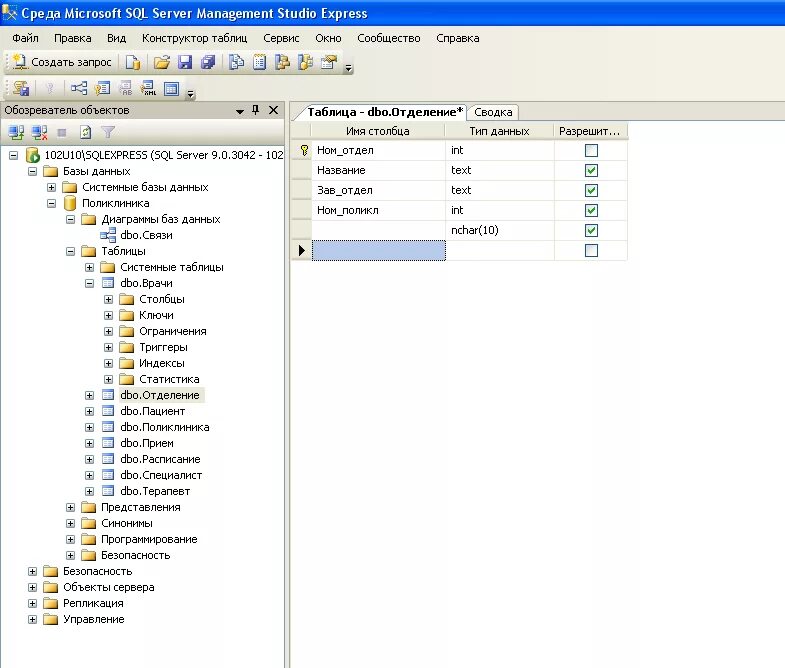Image resolution: width=785 pixels, height=668 pixels.
Task: Open the Сервис menu
Action: pyautogui.click(x=281, y=38)
